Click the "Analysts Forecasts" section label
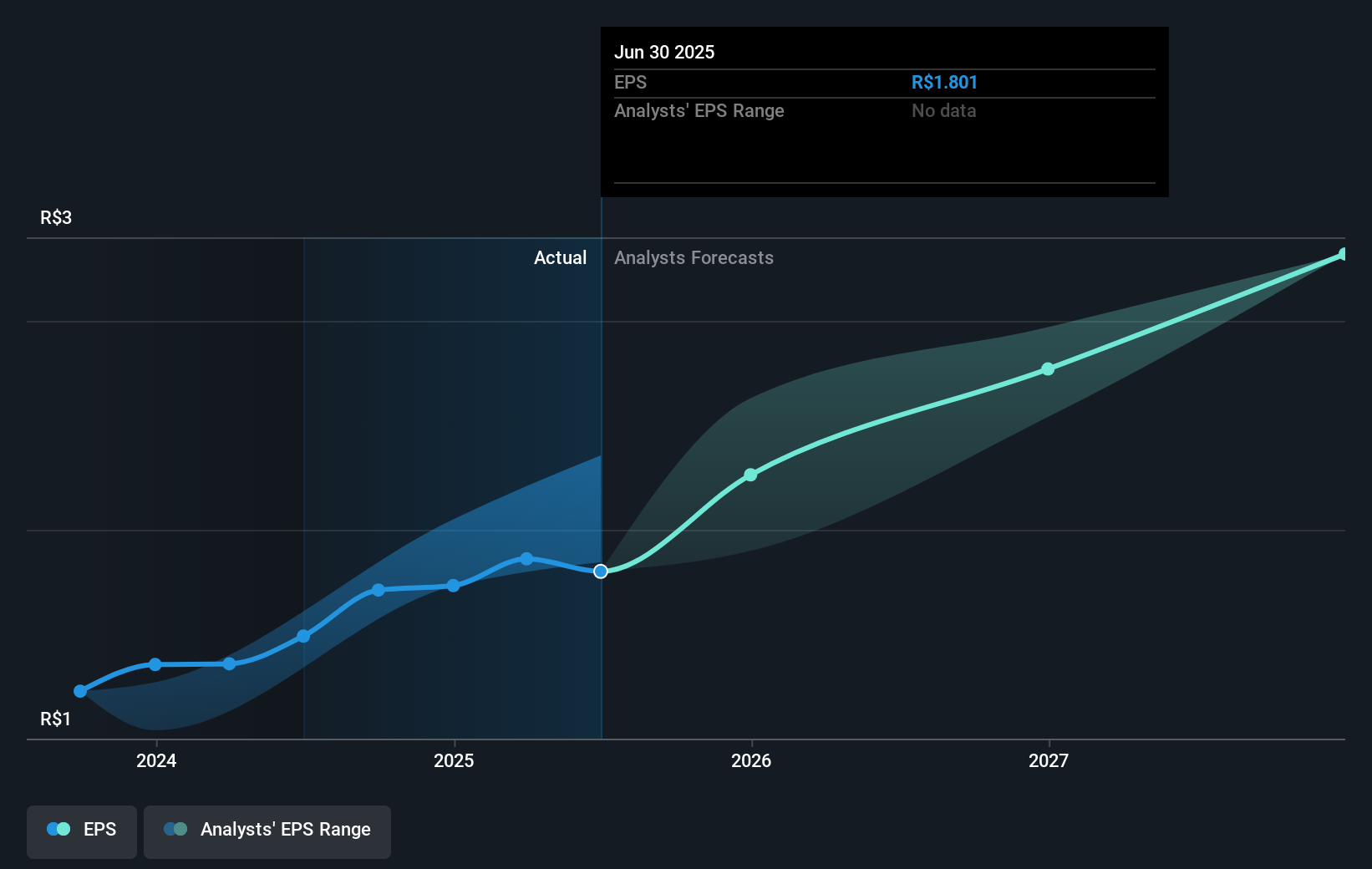 tap(694, 258)
